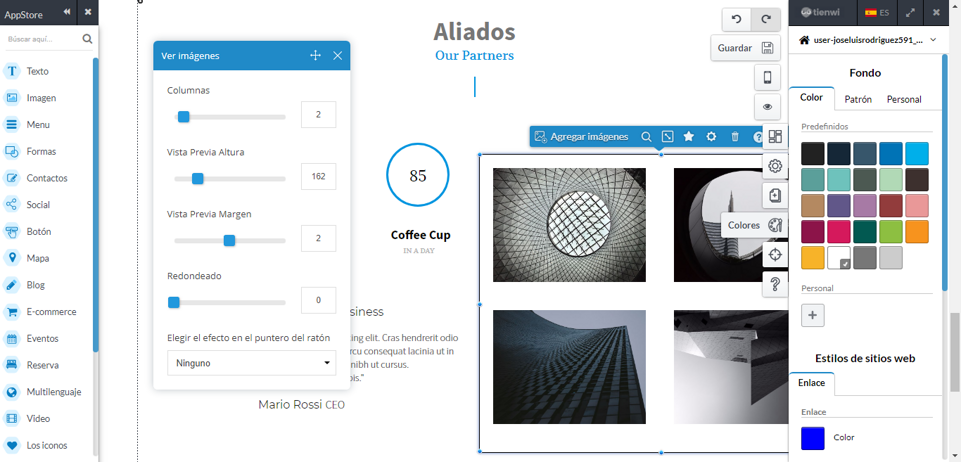Open the mouse pointer effect dropdown
This screenshot has height=462, width=961.
pyautogui.click(x=251, y=363)
